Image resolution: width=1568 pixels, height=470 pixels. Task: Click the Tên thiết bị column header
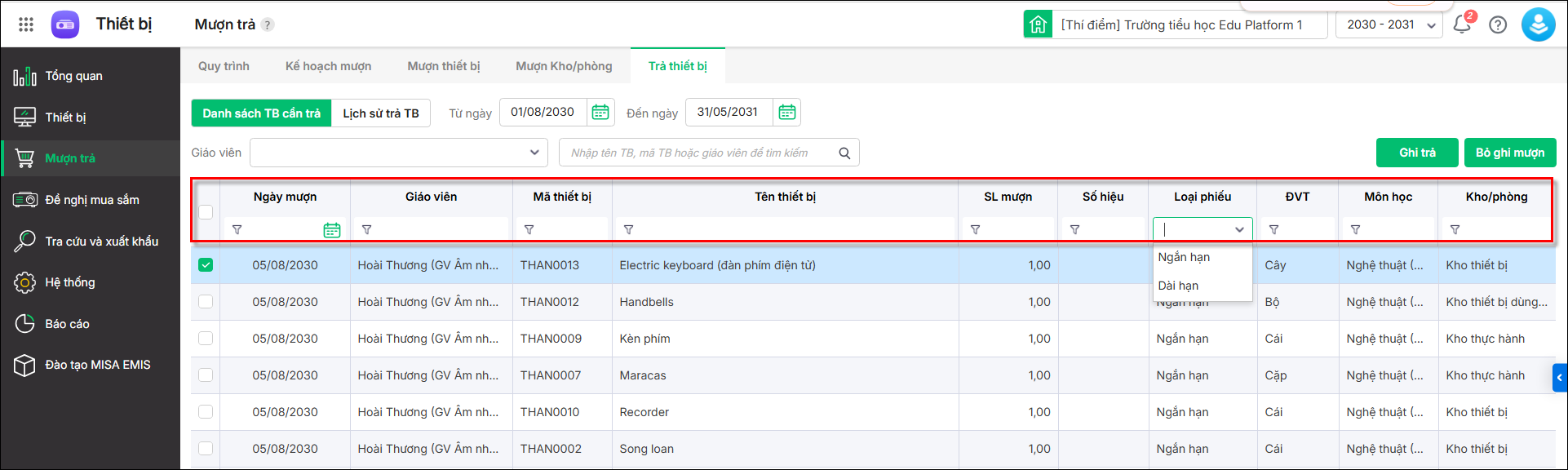click(785, 197)
